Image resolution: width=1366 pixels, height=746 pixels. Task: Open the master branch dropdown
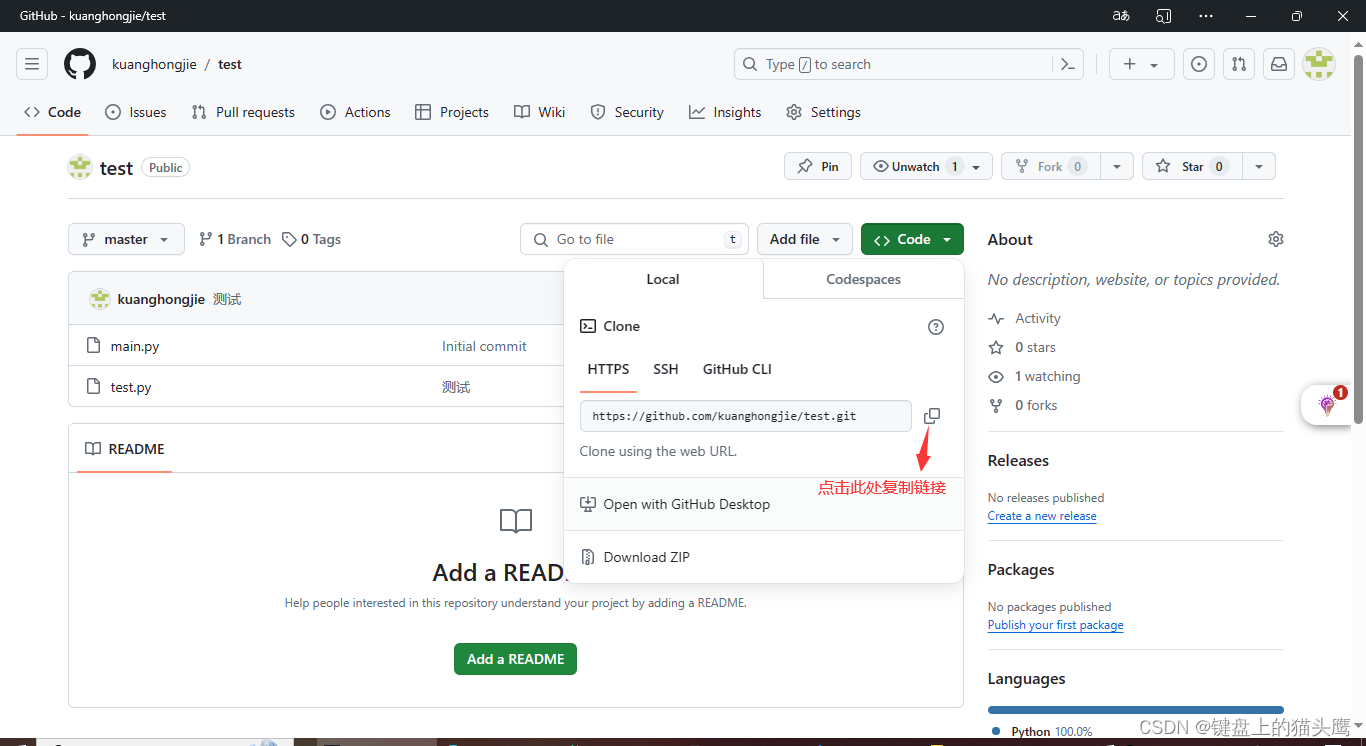click(x=126, y=239)
